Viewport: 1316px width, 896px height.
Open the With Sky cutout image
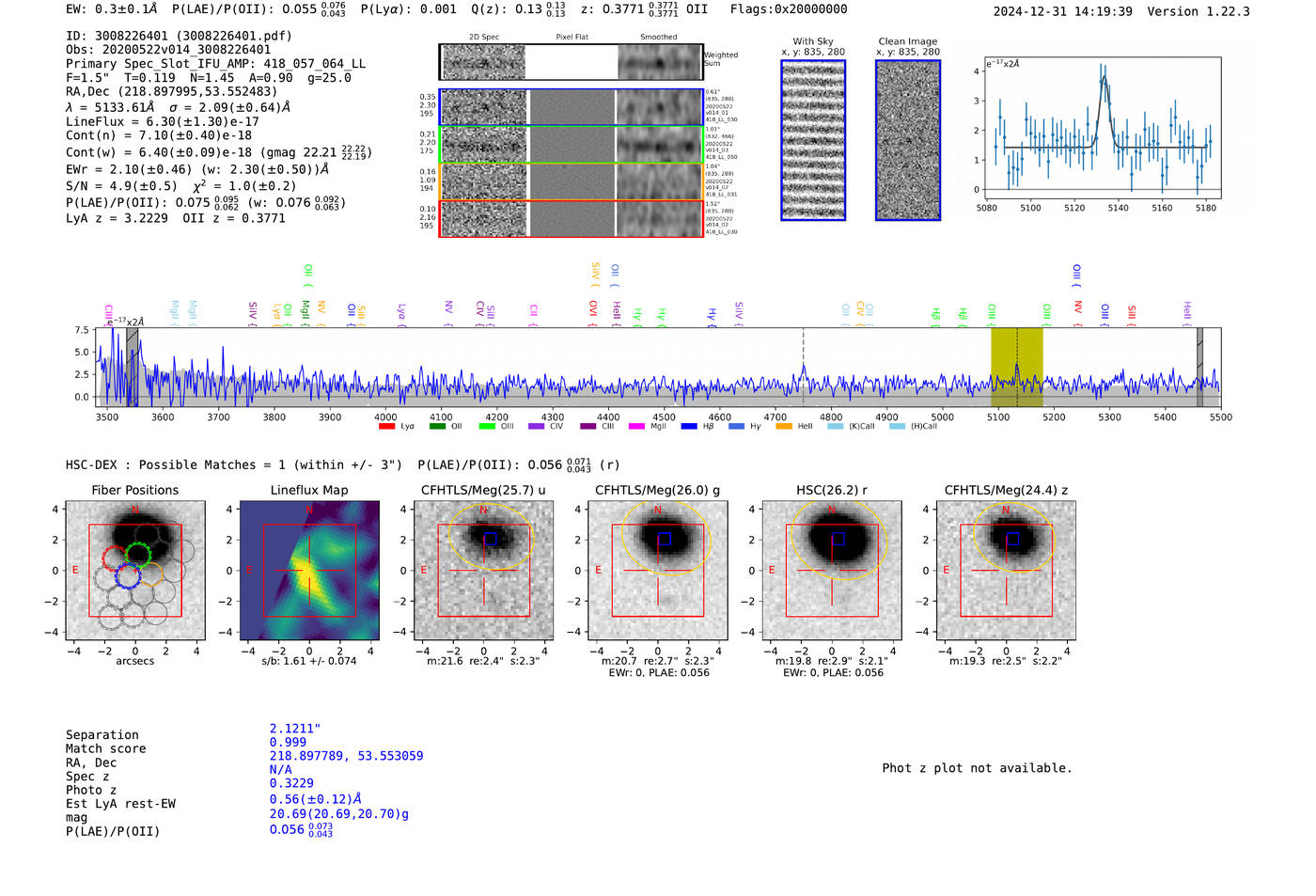[x=813, y=140]
